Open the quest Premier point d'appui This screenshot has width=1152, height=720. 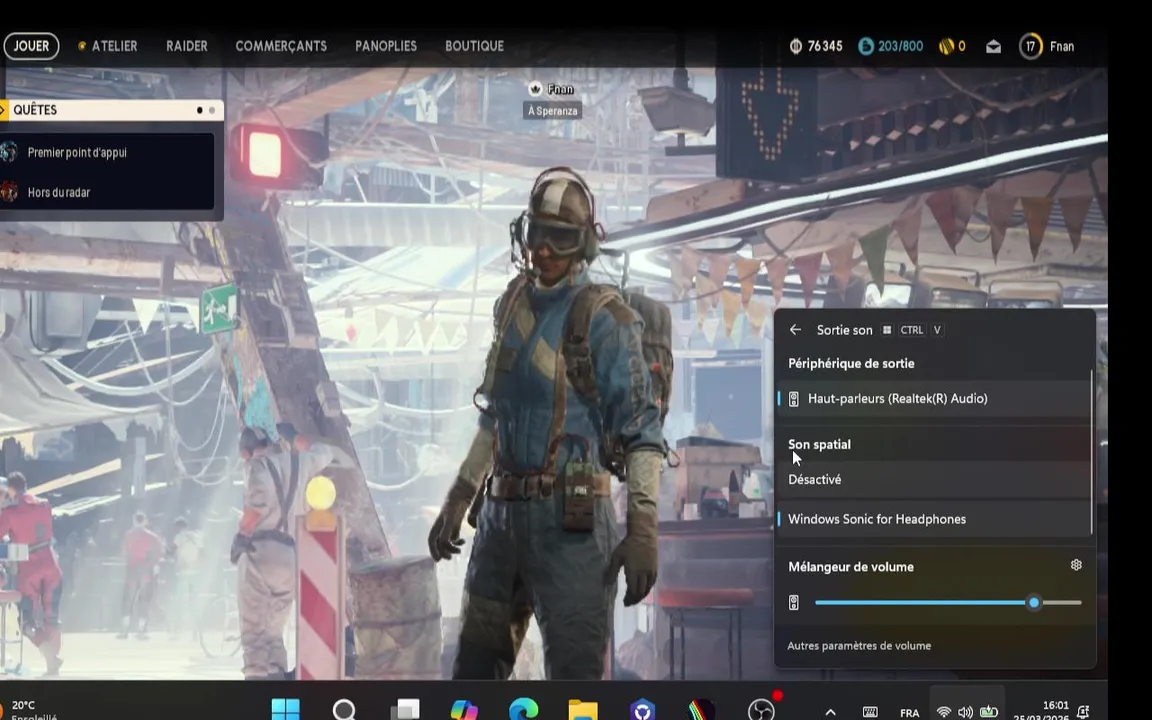coord(77,153)
